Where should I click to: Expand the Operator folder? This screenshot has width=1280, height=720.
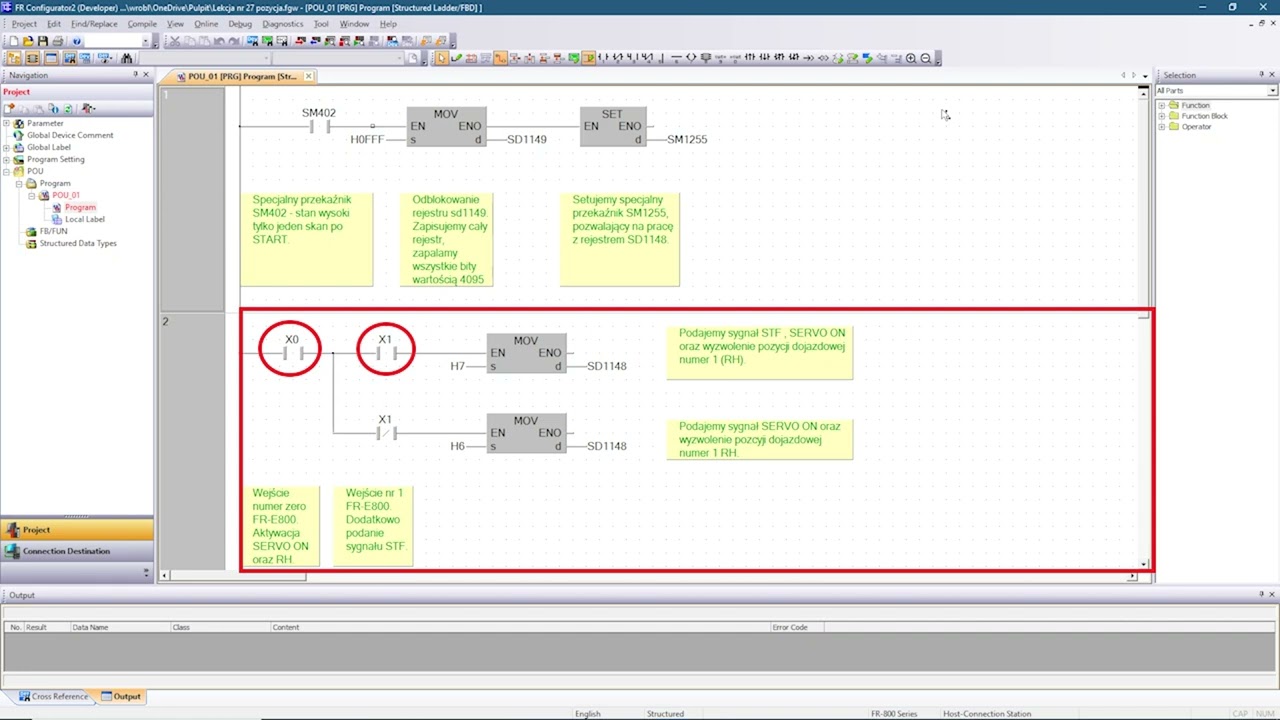pos(1162,127)
